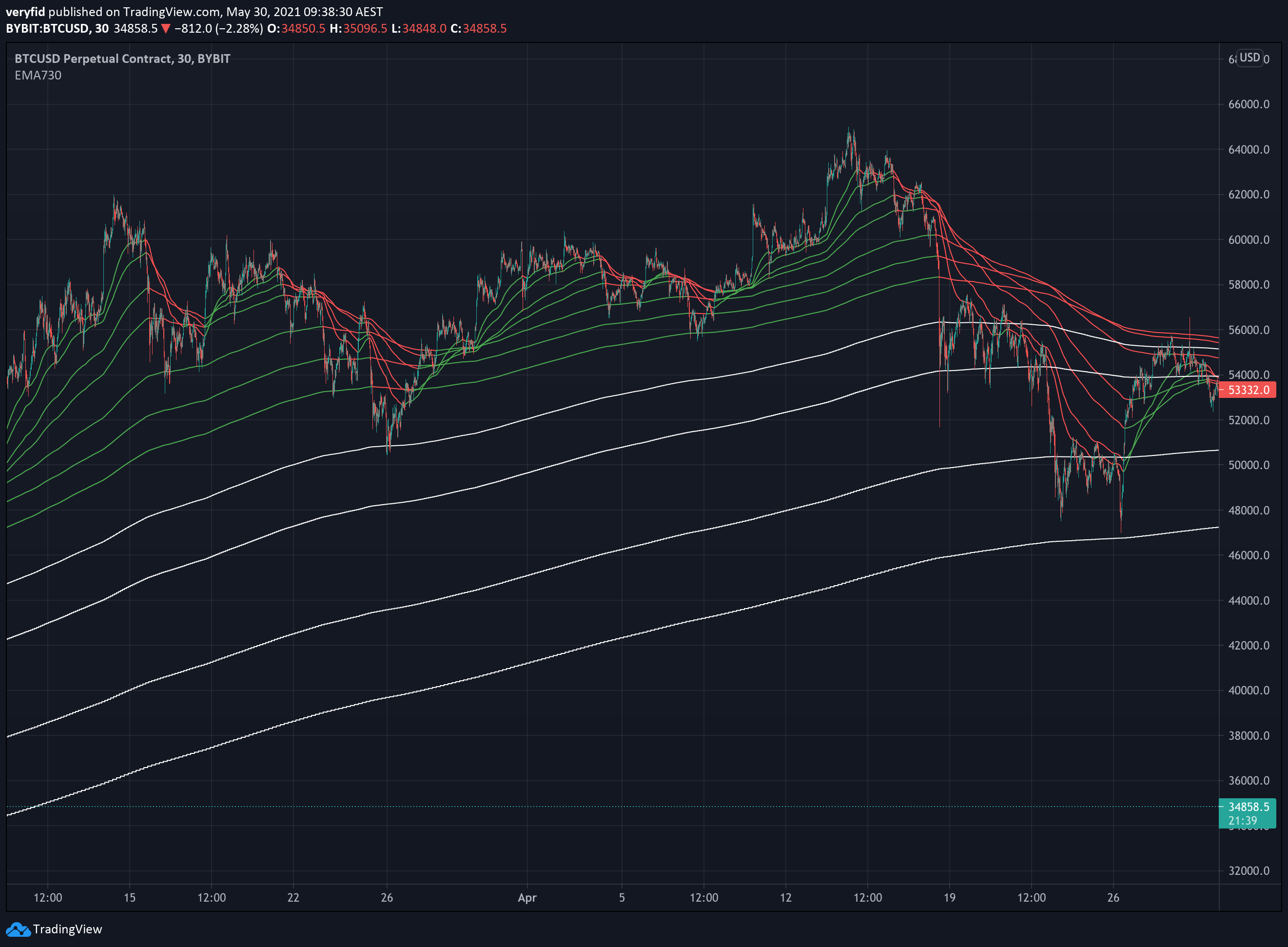
Task: Click the 50000.0 price axis label
Action: tap(1249, 465)
